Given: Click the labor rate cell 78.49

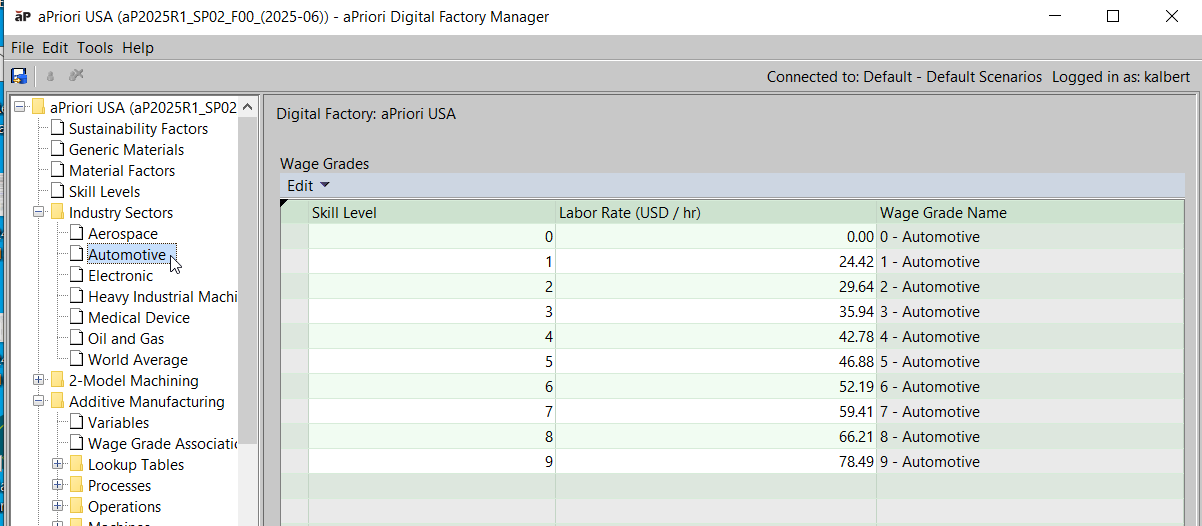Looking at the screenshot, I should (x=716, y=461).
